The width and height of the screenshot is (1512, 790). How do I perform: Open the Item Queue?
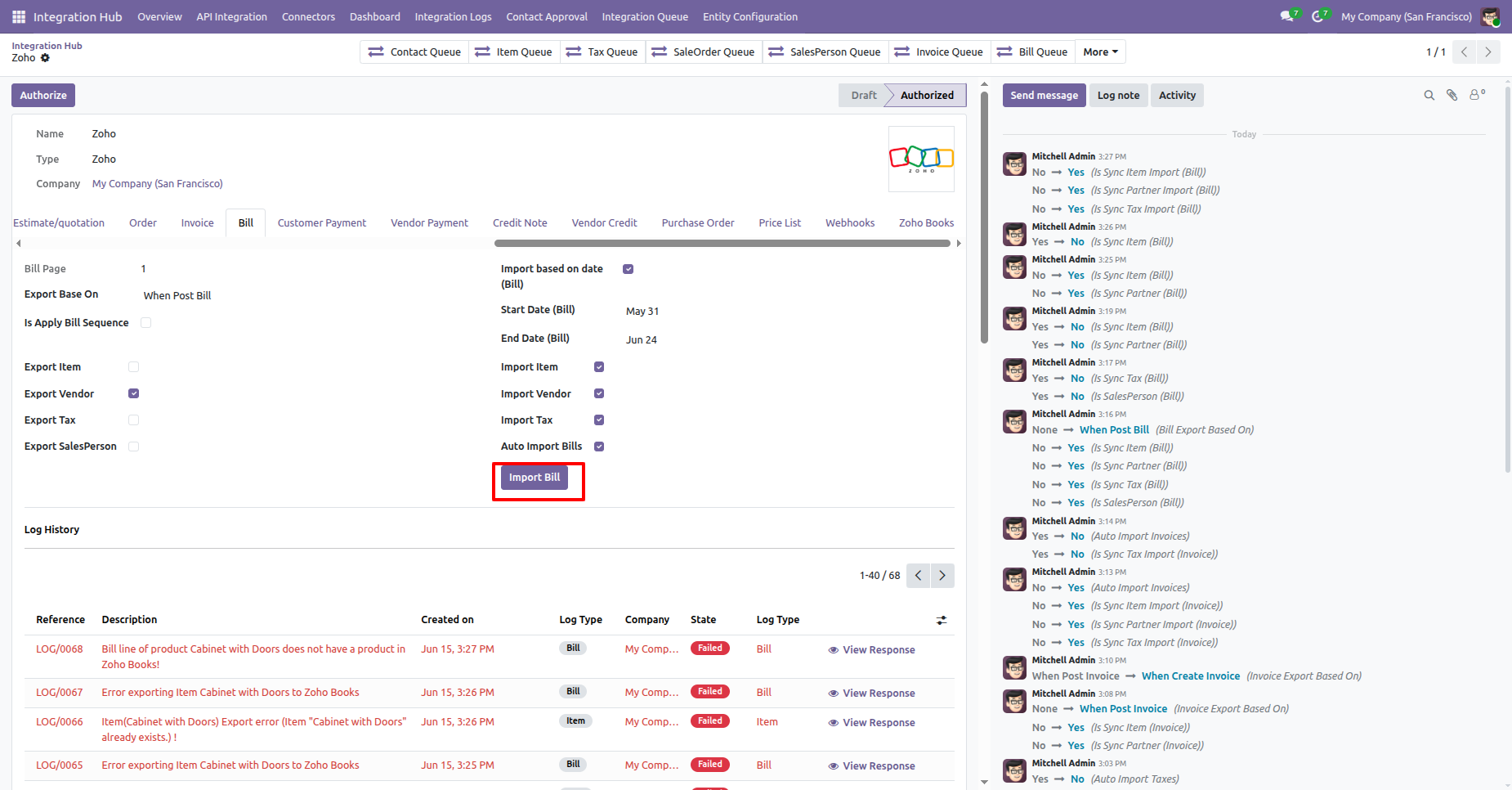click(513, 52)
